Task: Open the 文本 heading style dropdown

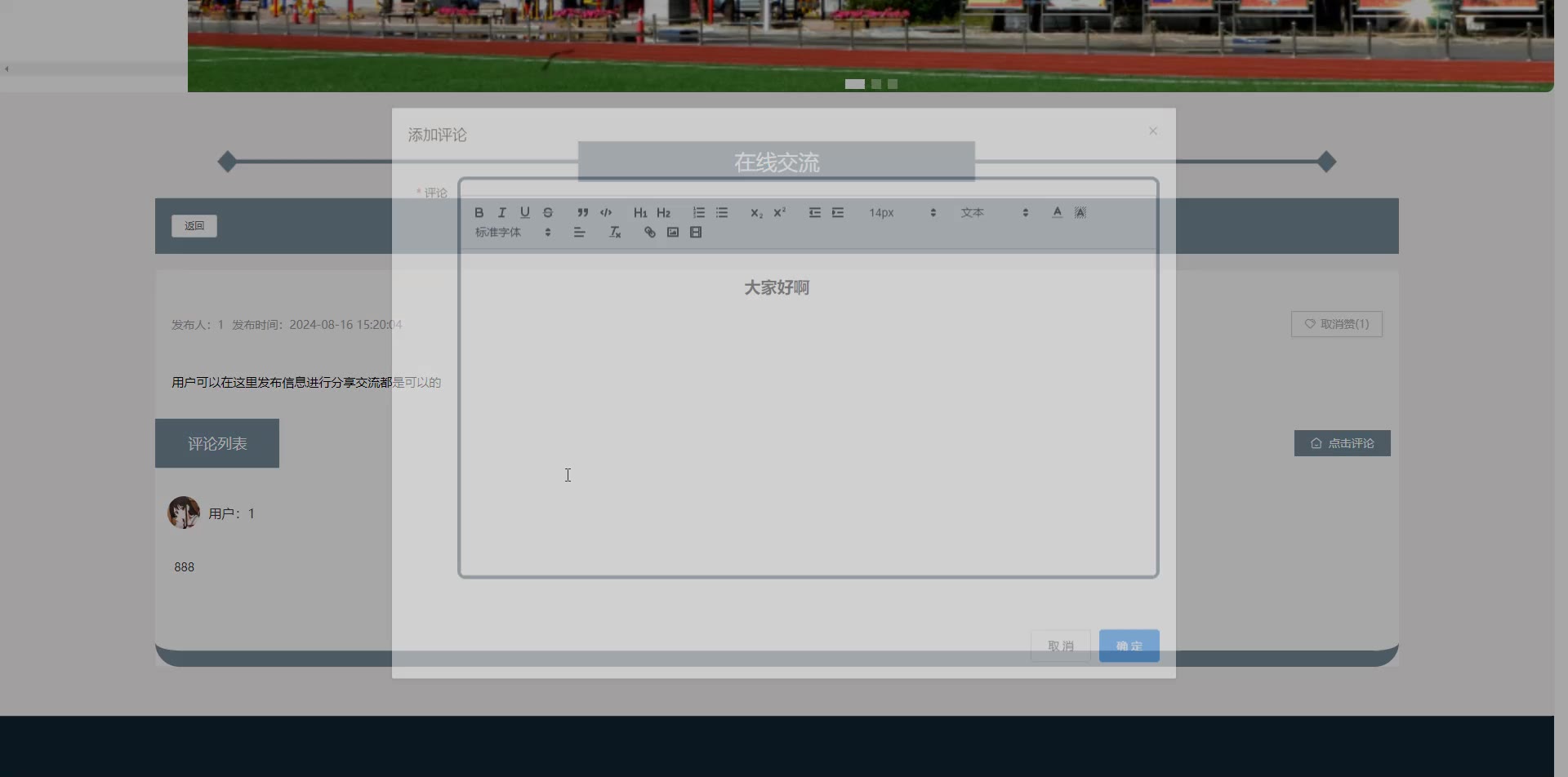Action: (x=995, y=212)
